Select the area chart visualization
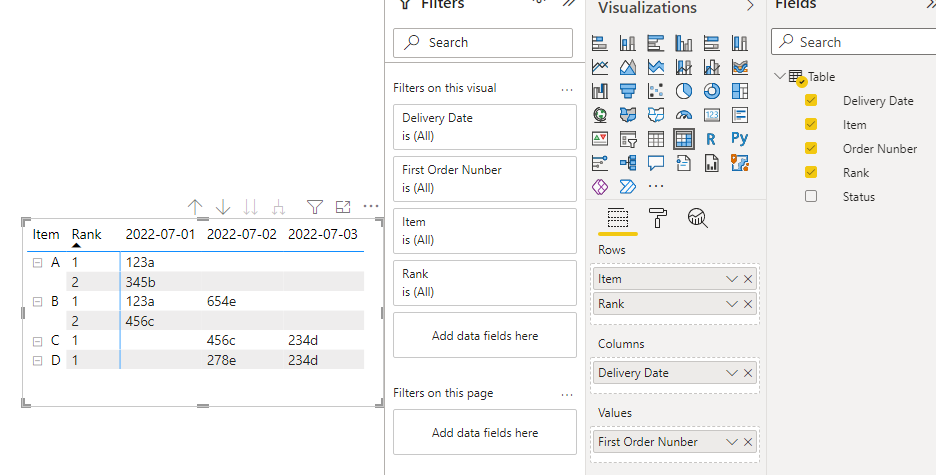Screen dimensions: 936x475 (627, 67)
